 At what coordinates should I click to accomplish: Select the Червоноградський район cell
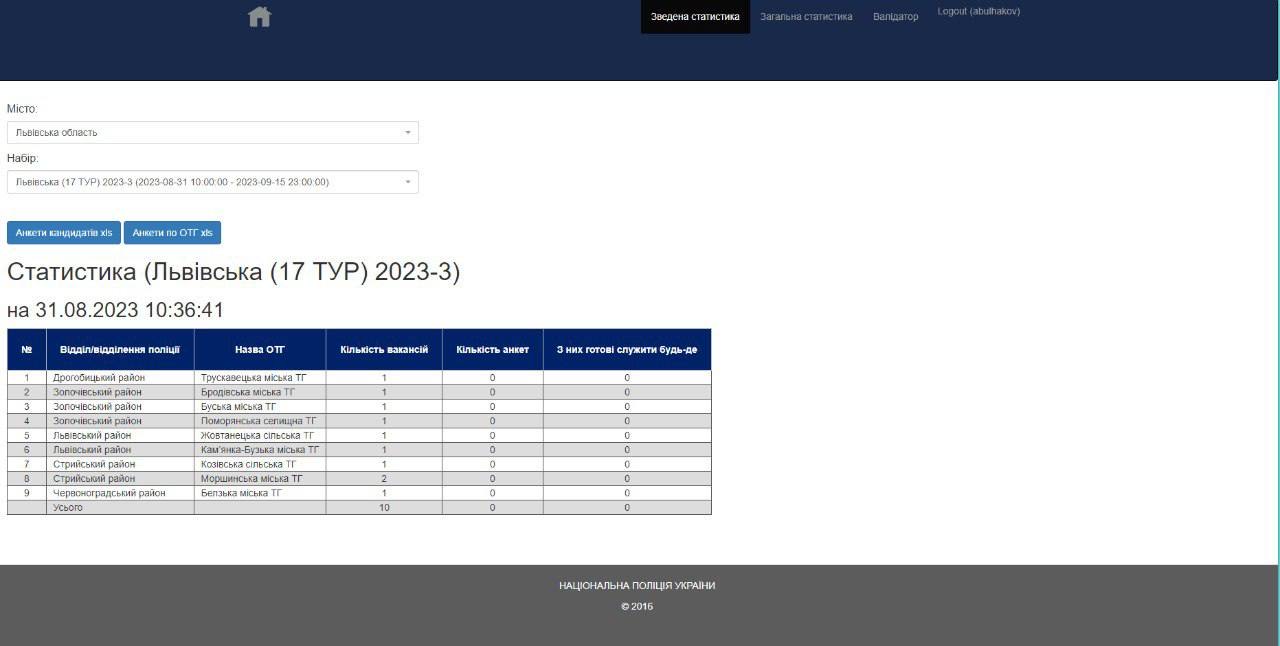click(x=109, y=493)
